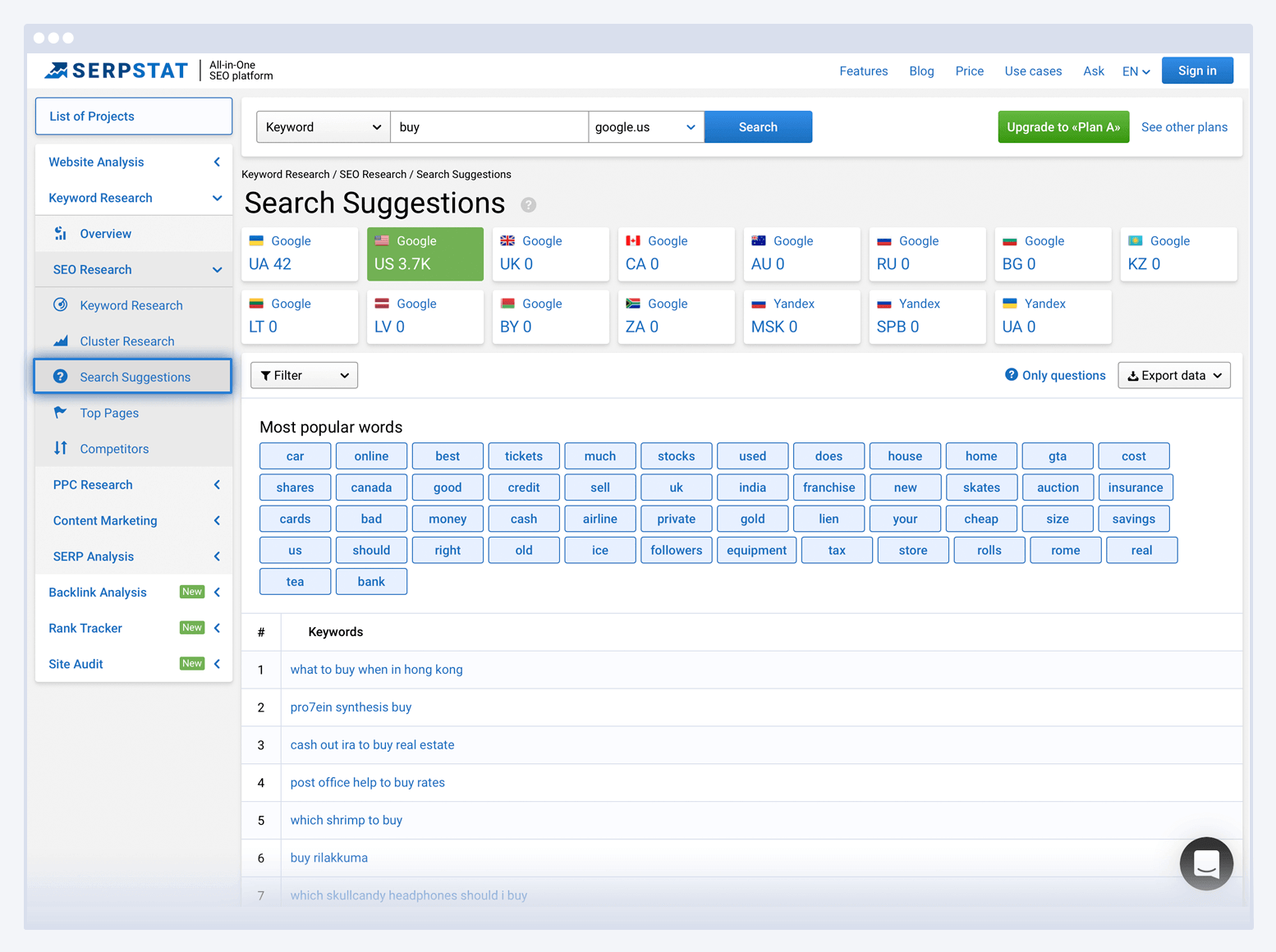Open the Use cases menu item
This screenshot has height=952, width=1276.
[x=1033, y=71]
